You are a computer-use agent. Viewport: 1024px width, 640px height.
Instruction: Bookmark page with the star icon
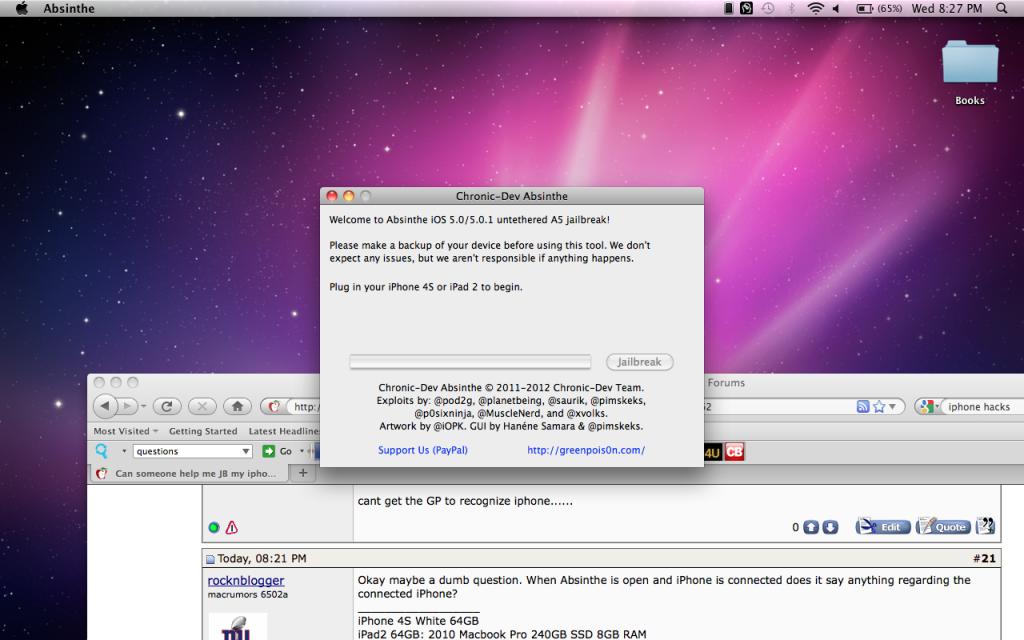[879, 407]
